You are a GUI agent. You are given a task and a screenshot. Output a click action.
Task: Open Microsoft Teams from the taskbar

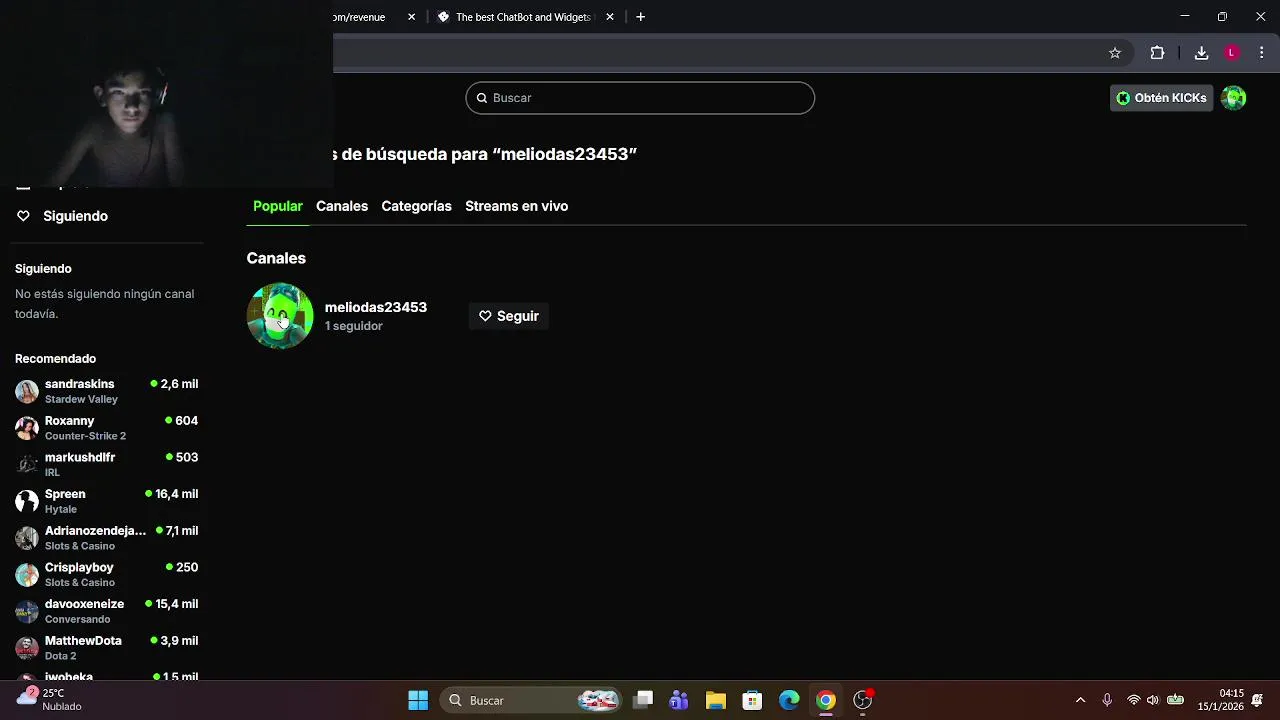point(679,700)
